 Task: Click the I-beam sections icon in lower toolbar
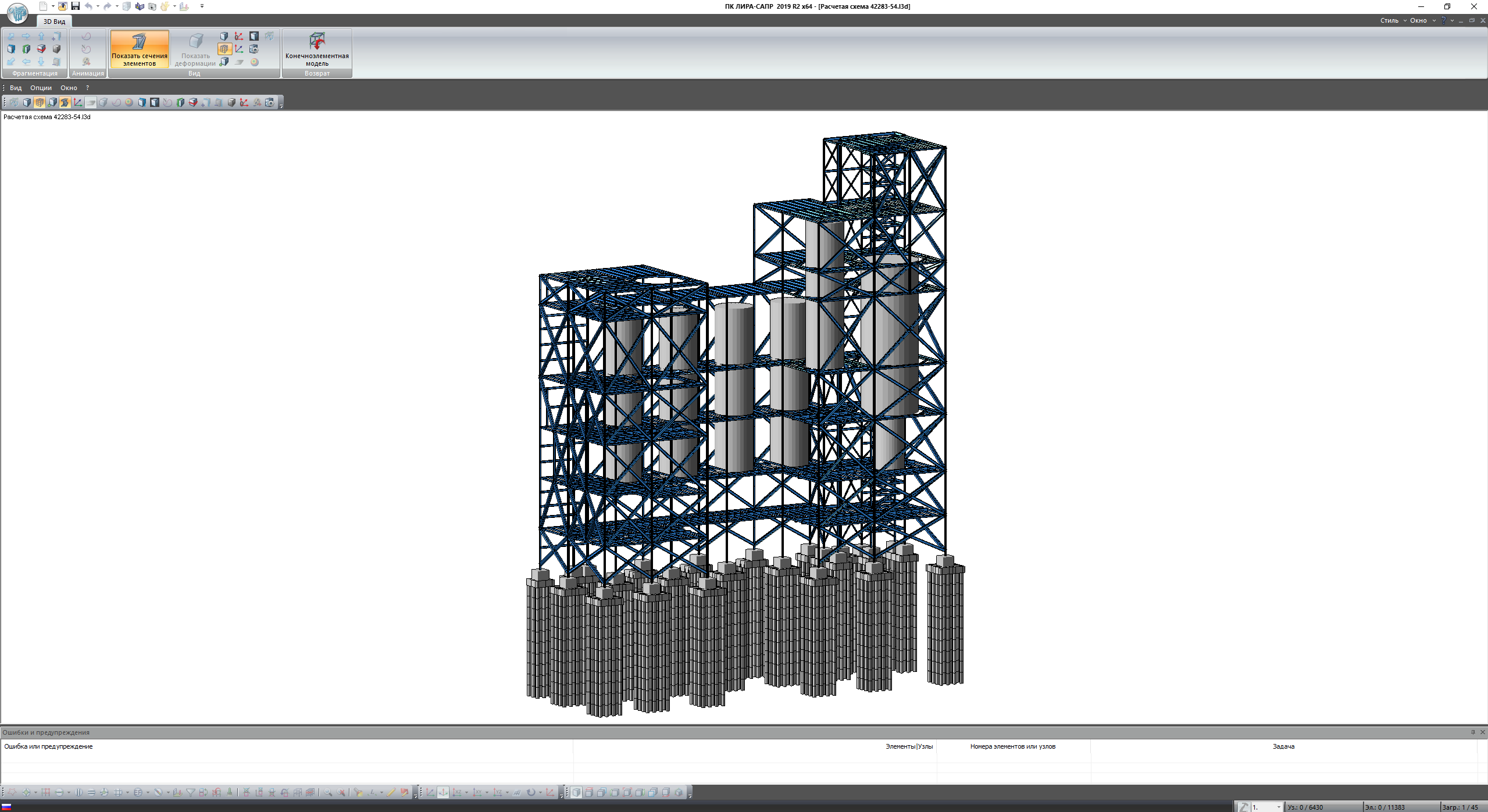click(65, 103)
